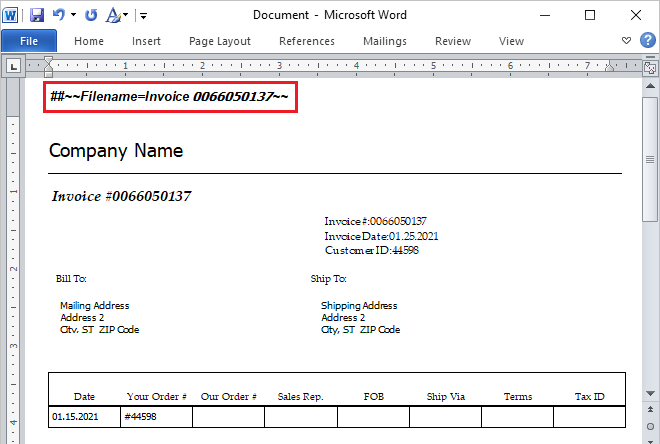Switch to the Insert tab
The width and height of the screenshot is (660, 444).
tap(146, 41)
